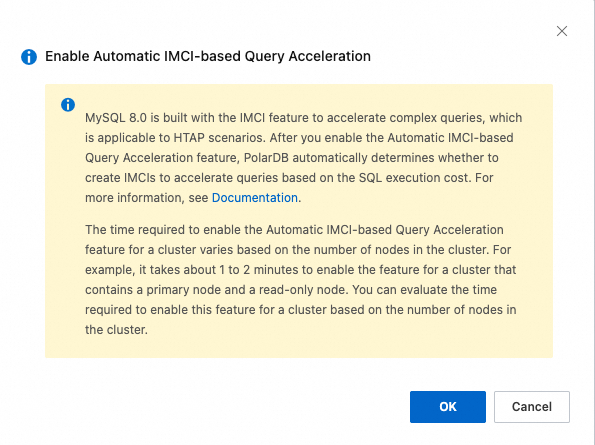The height and width of the screenshot is (445, 595).
Task: Click Query Acceleration feature, in the third line
Action: click(x=162, y=157)
